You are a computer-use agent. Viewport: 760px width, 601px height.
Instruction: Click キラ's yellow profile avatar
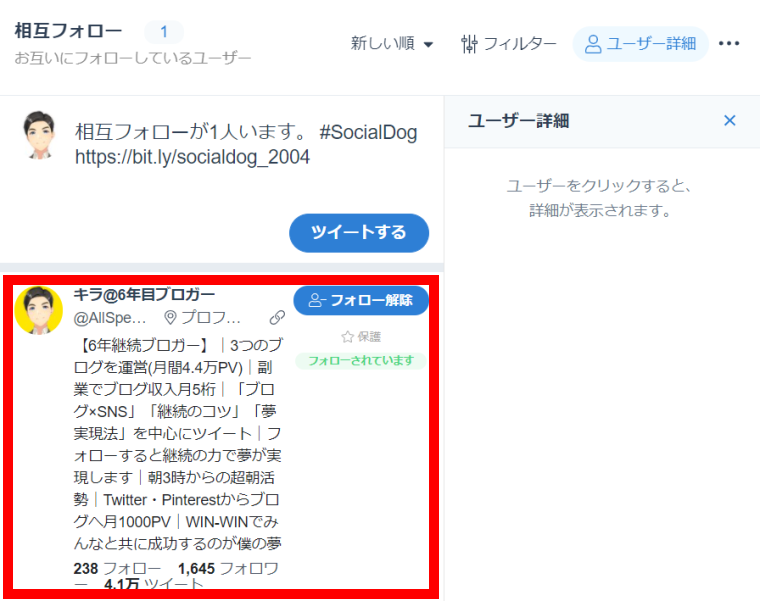click(x=39, y=310)
